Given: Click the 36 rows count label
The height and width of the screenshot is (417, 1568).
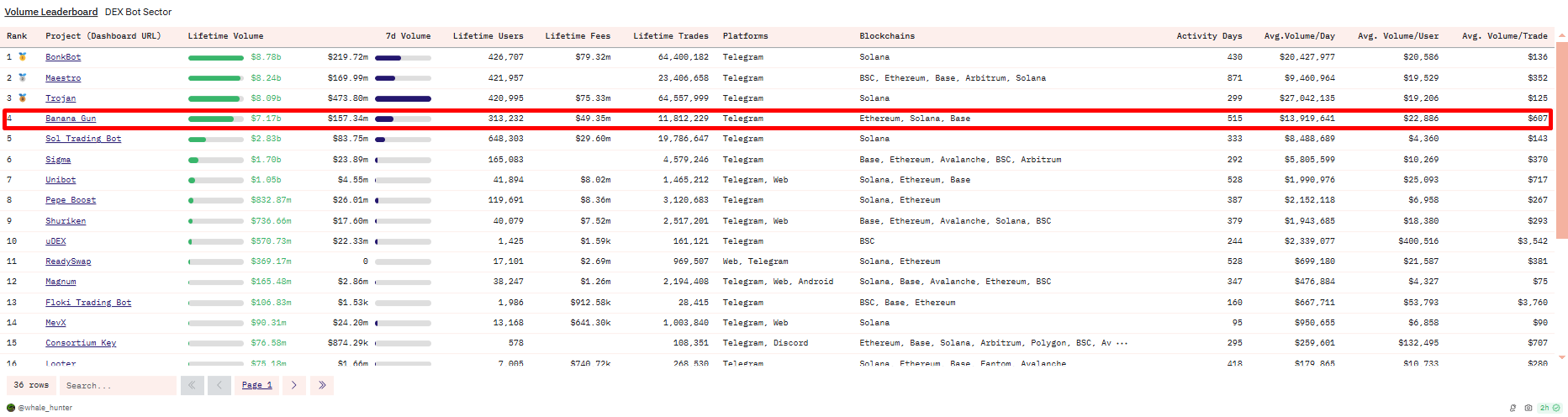Looking at the screenshot, I should (31, 385).
